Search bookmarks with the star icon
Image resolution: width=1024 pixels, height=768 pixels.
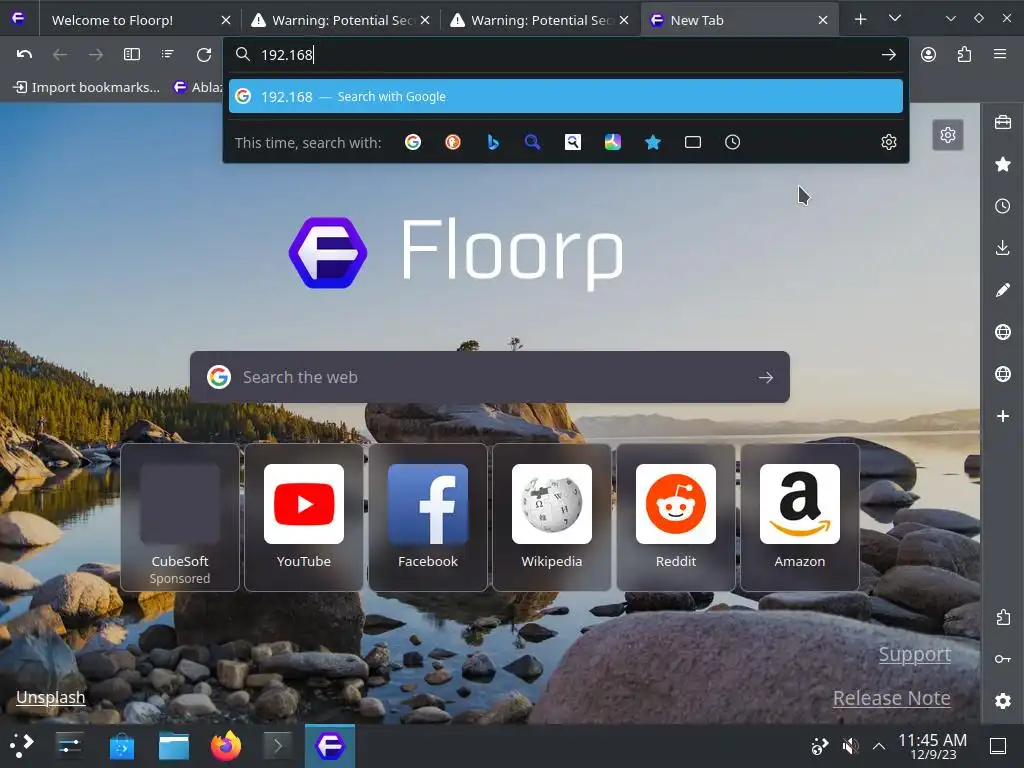point(652,142)
